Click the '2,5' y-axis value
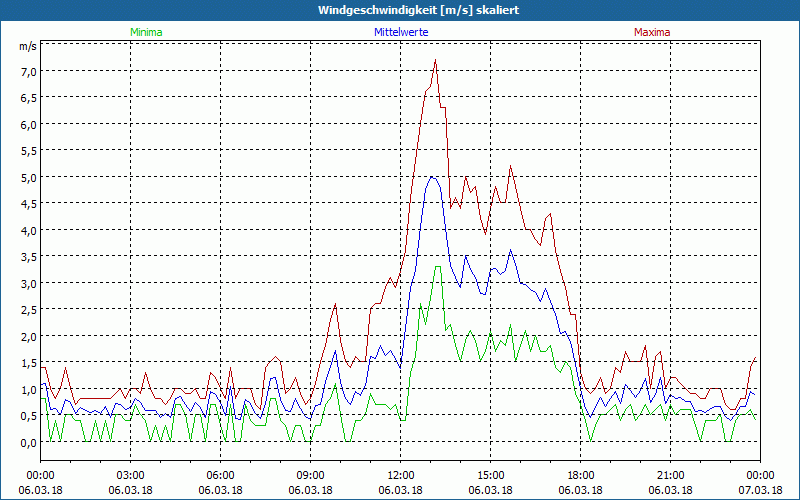 [x=29, y=310]
